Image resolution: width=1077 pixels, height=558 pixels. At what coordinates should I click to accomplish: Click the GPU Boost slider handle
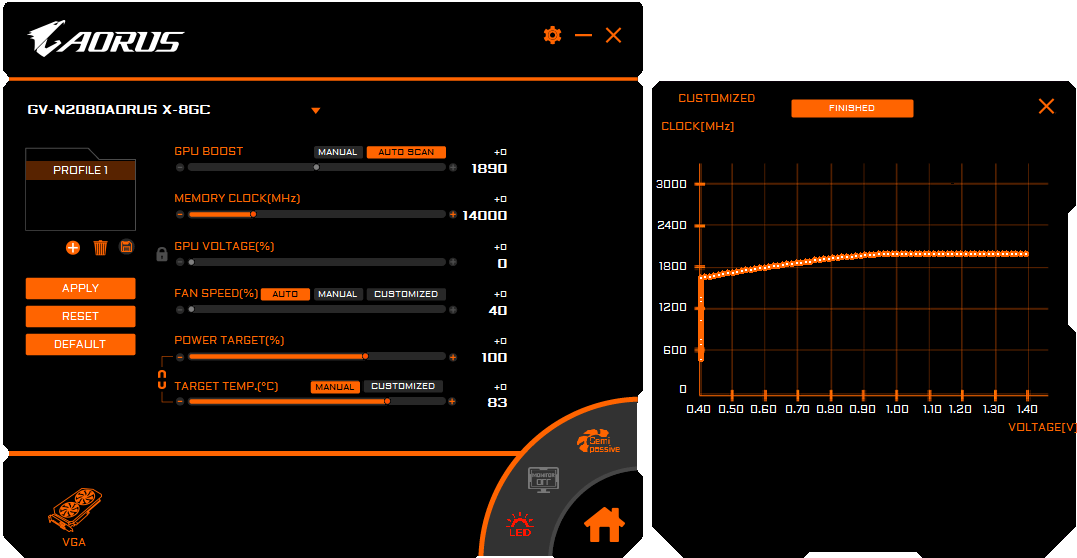(x=316, y=167)
